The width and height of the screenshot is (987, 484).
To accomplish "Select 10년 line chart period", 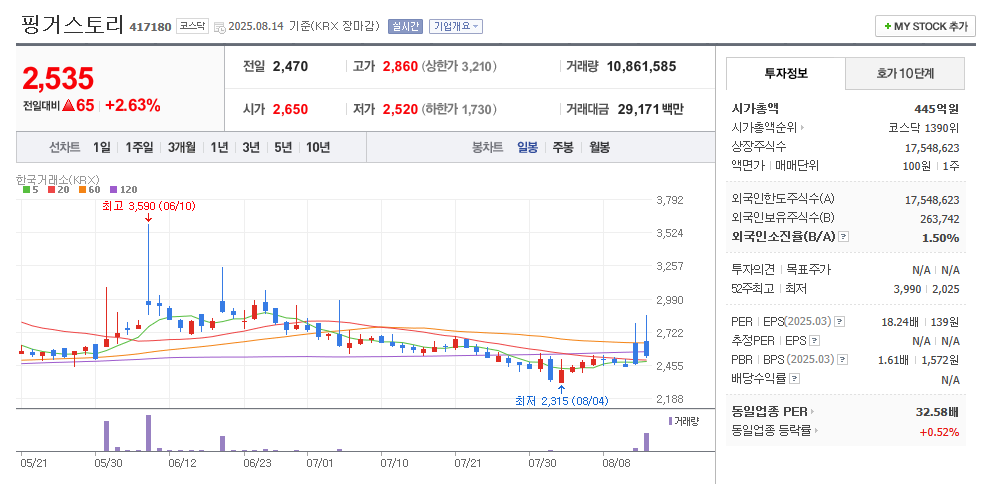I will tap(318, 147).
